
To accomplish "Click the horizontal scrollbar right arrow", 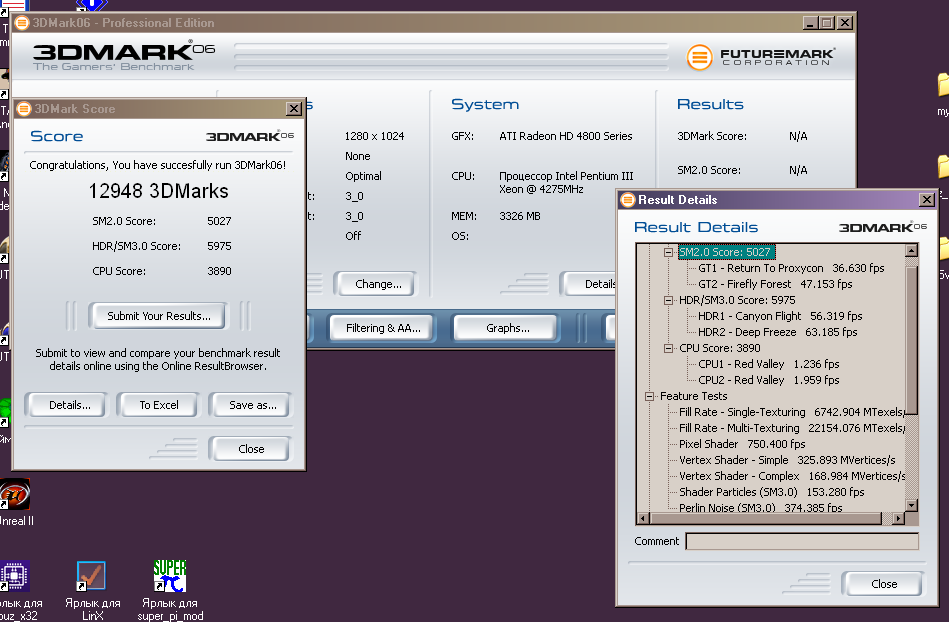I will [x=898, y=518].
